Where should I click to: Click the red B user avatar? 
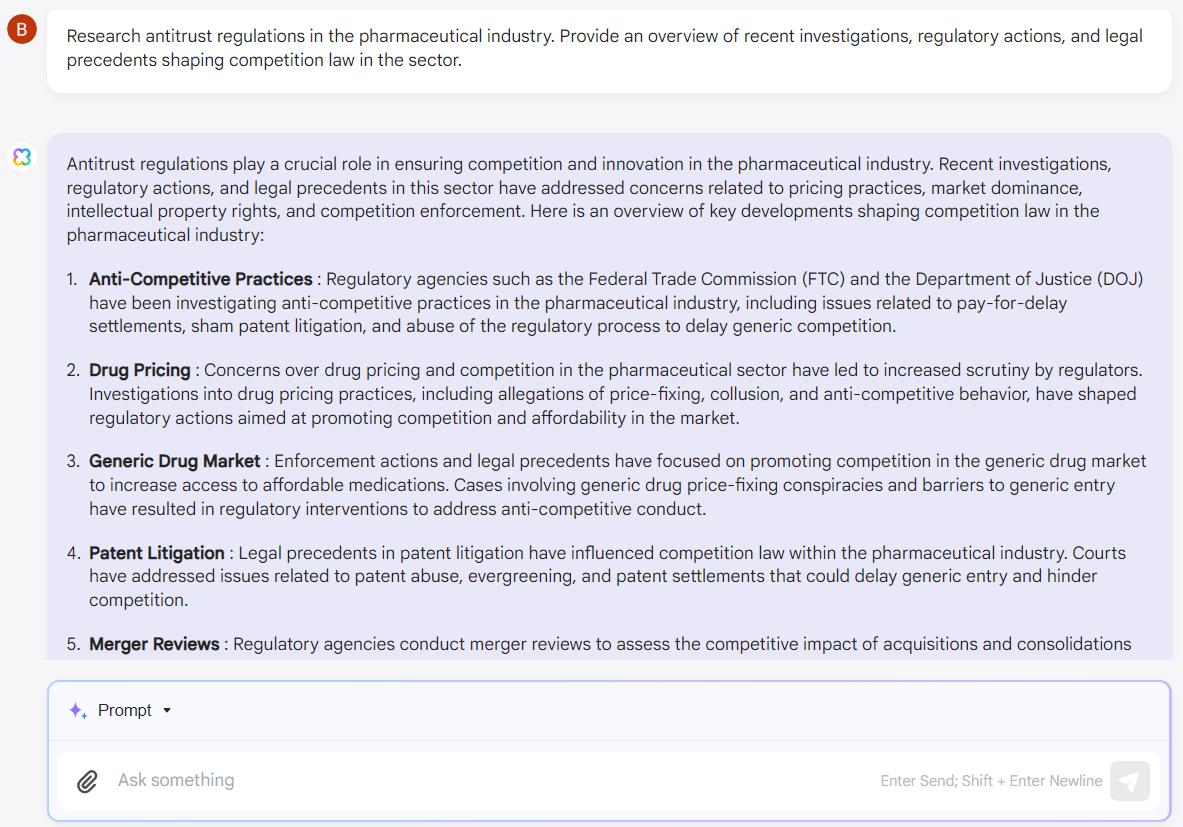point(22,29)
